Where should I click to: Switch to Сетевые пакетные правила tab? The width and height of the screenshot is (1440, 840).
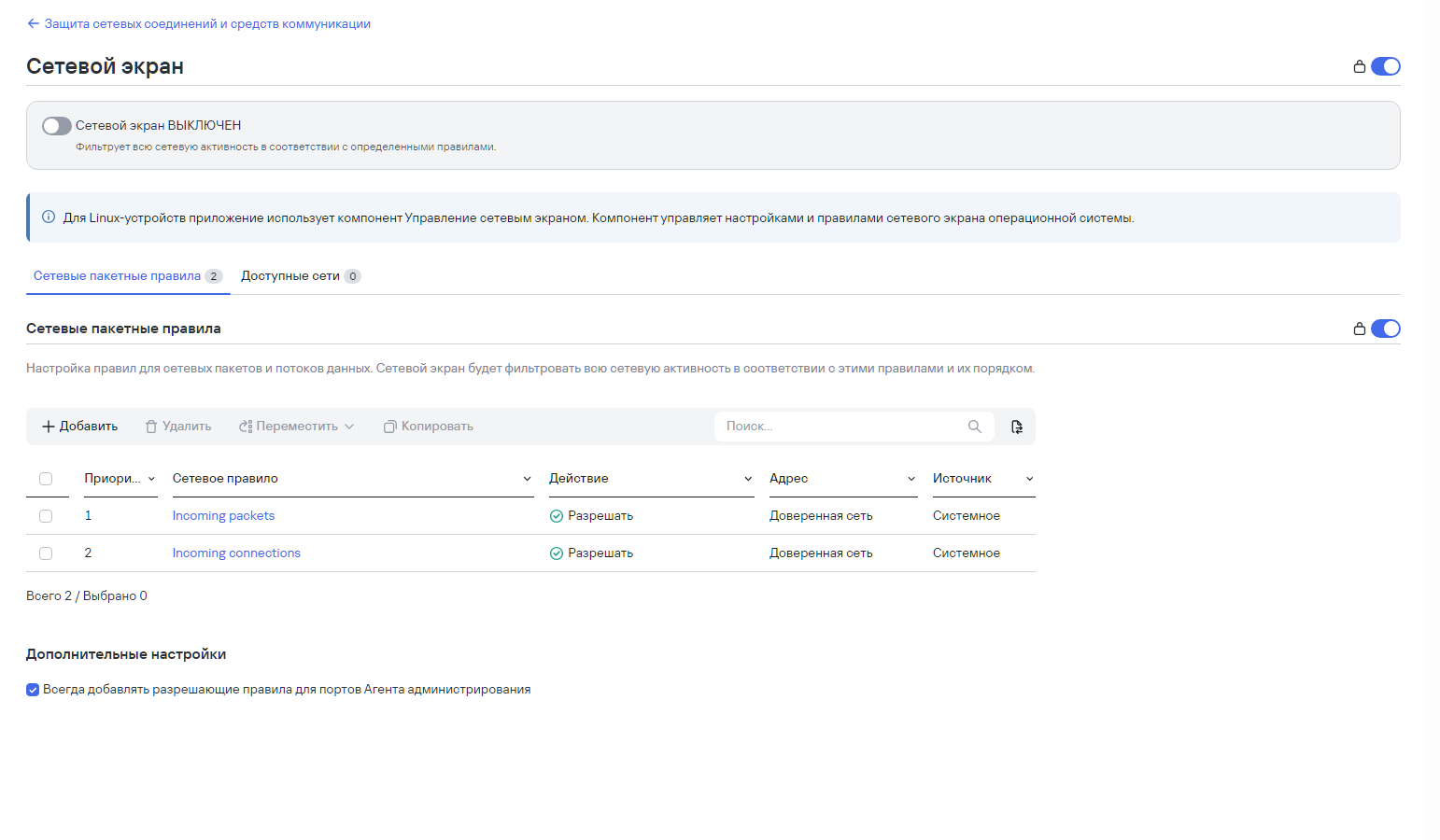pos(128,276)
